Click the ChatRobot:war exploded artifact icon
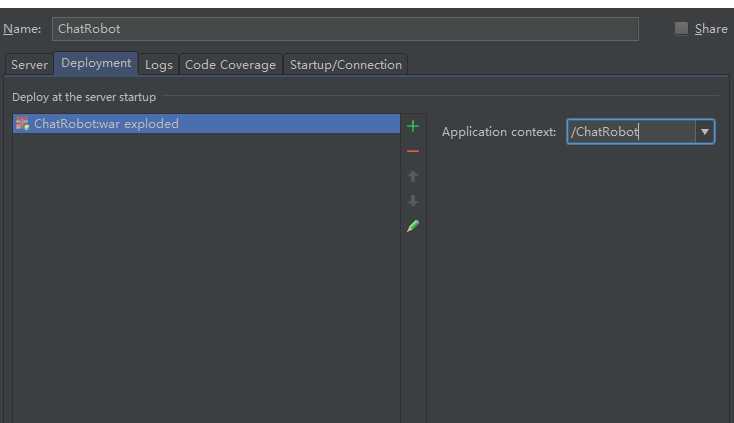Image resolution: width=734 pixels, height=423 pixels. pyautogui.click(x=22, y=124)
